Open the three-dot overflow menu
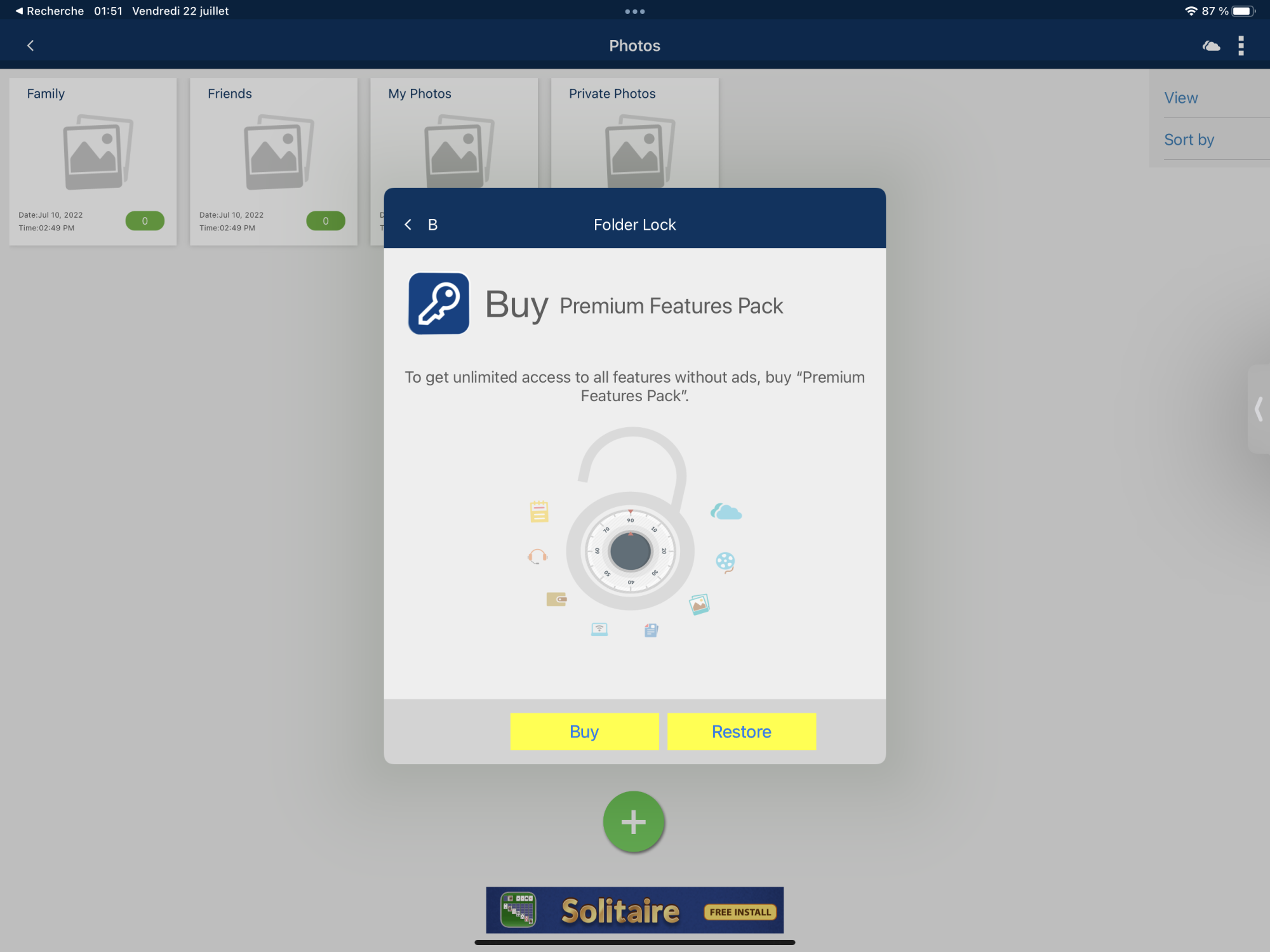The width and height of the screenshot is (1270, 952). (x=1241, y=46)
